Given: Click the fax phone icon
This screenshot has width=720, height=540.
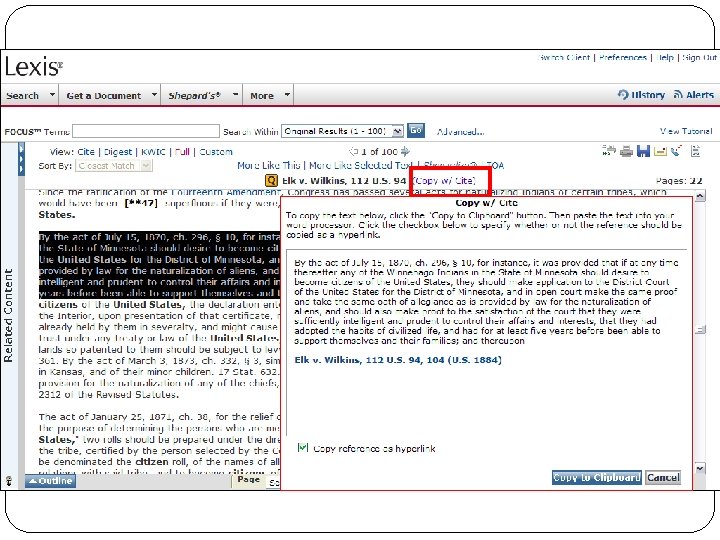Looking at the screenshot, I should point(676,151).
